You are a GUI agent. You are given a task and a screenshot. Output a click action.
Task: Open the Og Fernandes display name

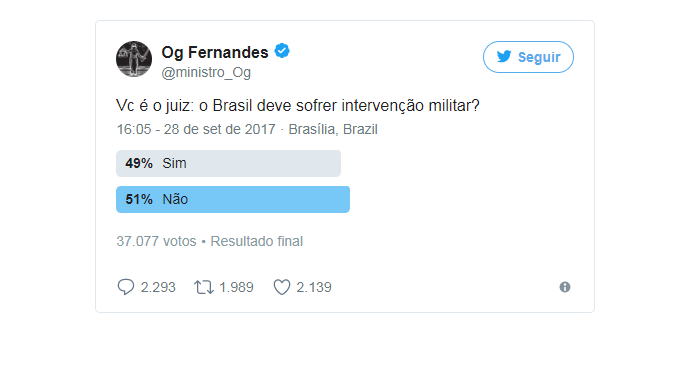coord(215,52)
